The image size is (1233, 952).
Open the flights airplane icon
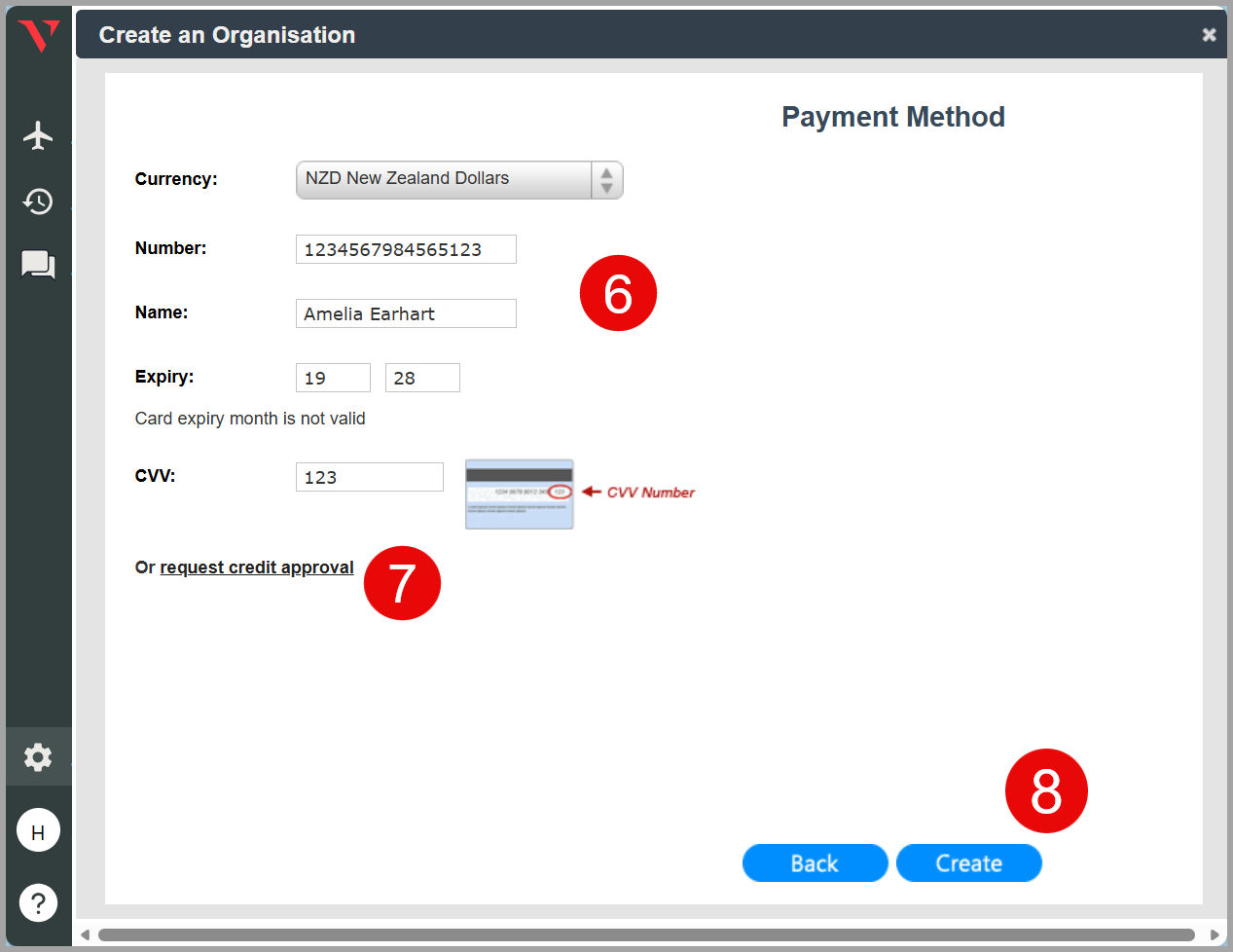point(38,135)
